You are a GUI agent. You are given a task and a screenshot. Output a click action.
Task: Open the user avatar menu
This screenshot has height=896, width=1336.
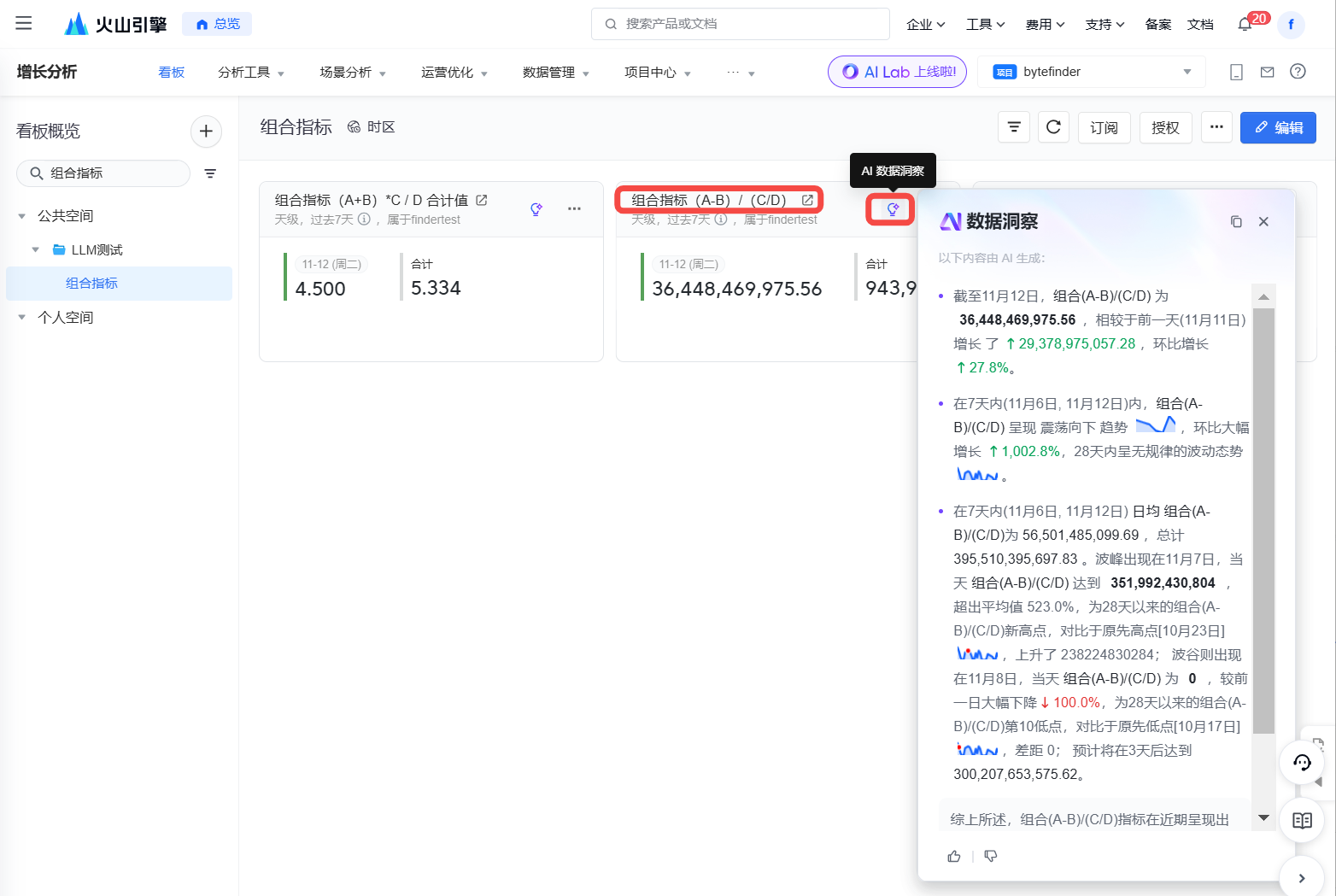click(x=1291, y=24)
